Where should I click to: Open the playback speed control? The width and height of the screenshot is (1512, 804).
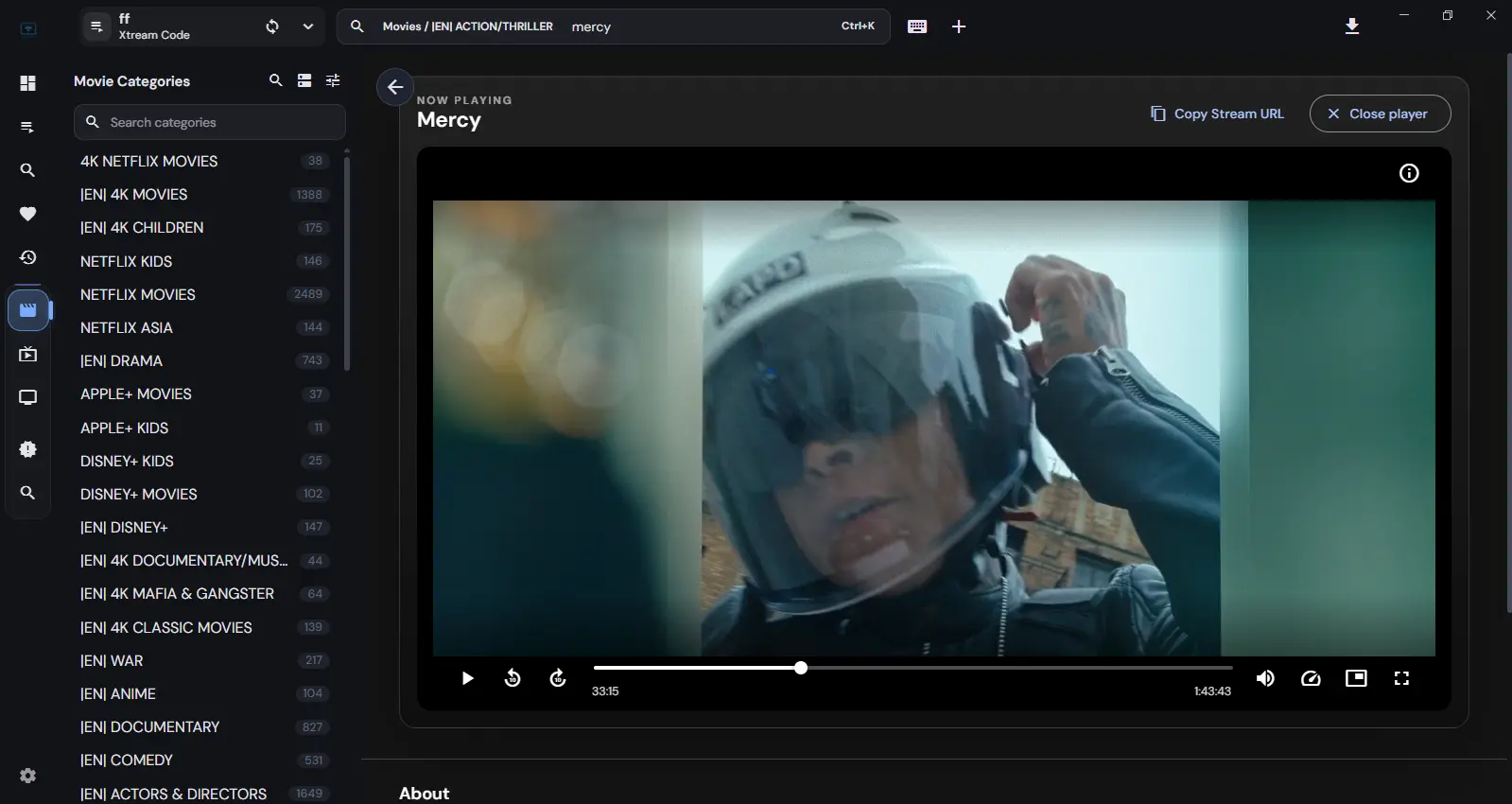pyautogui.click(x=1311, y=678)
